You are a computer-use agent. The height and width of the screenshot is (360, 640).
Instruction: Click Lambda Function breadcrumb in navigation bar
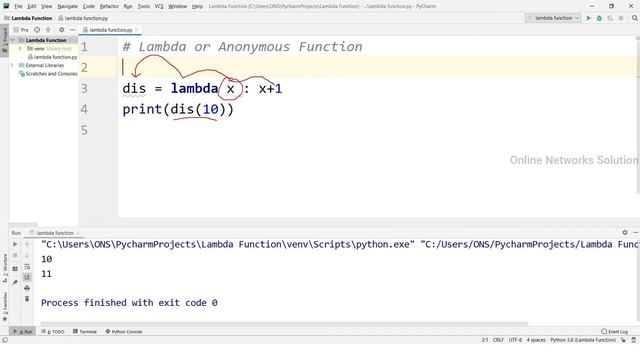(29, 18)
